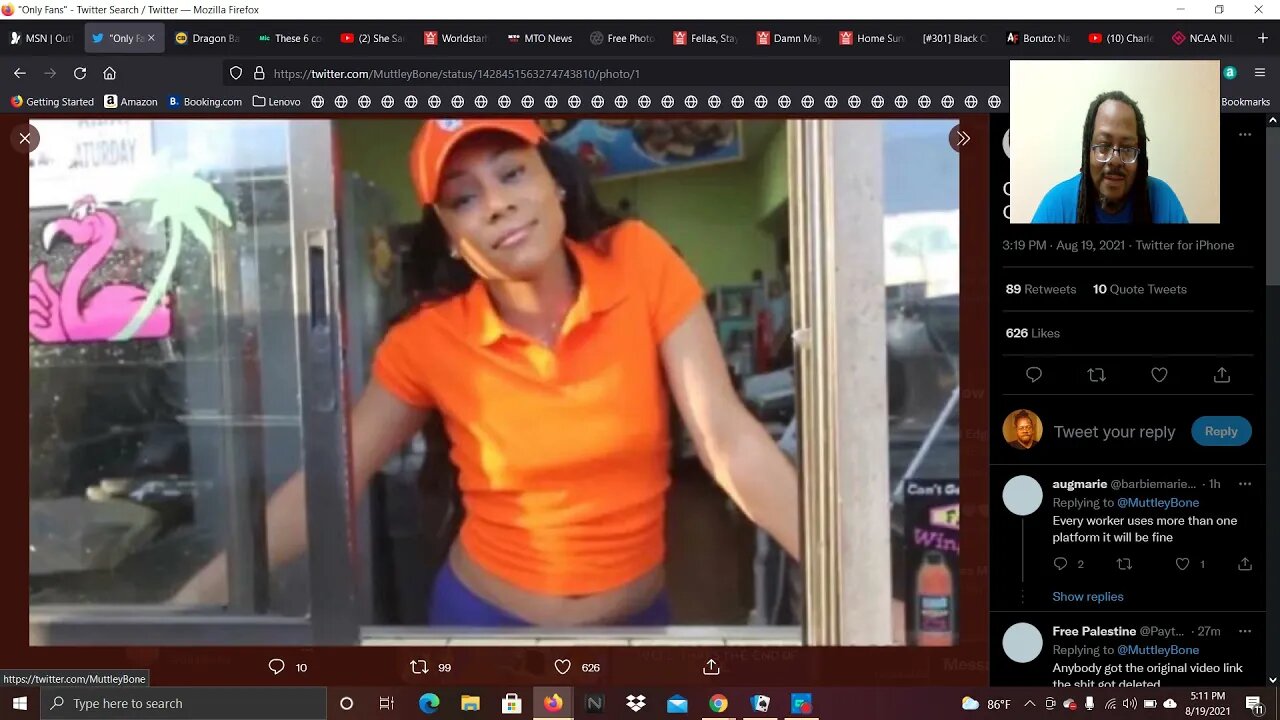Click the heart icon in the tweet sidebar
The image size is (1280, 720).
(x=1159, y=375)
